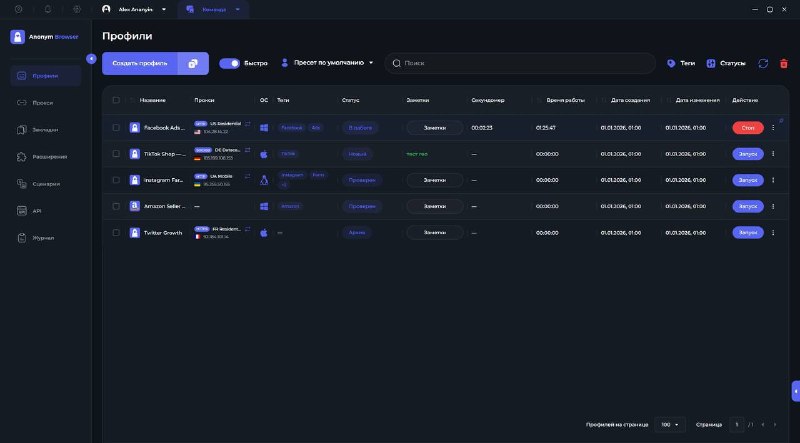The image size is (800, 443).
Task: Click the В работе status badge
Action: [360, 128]
